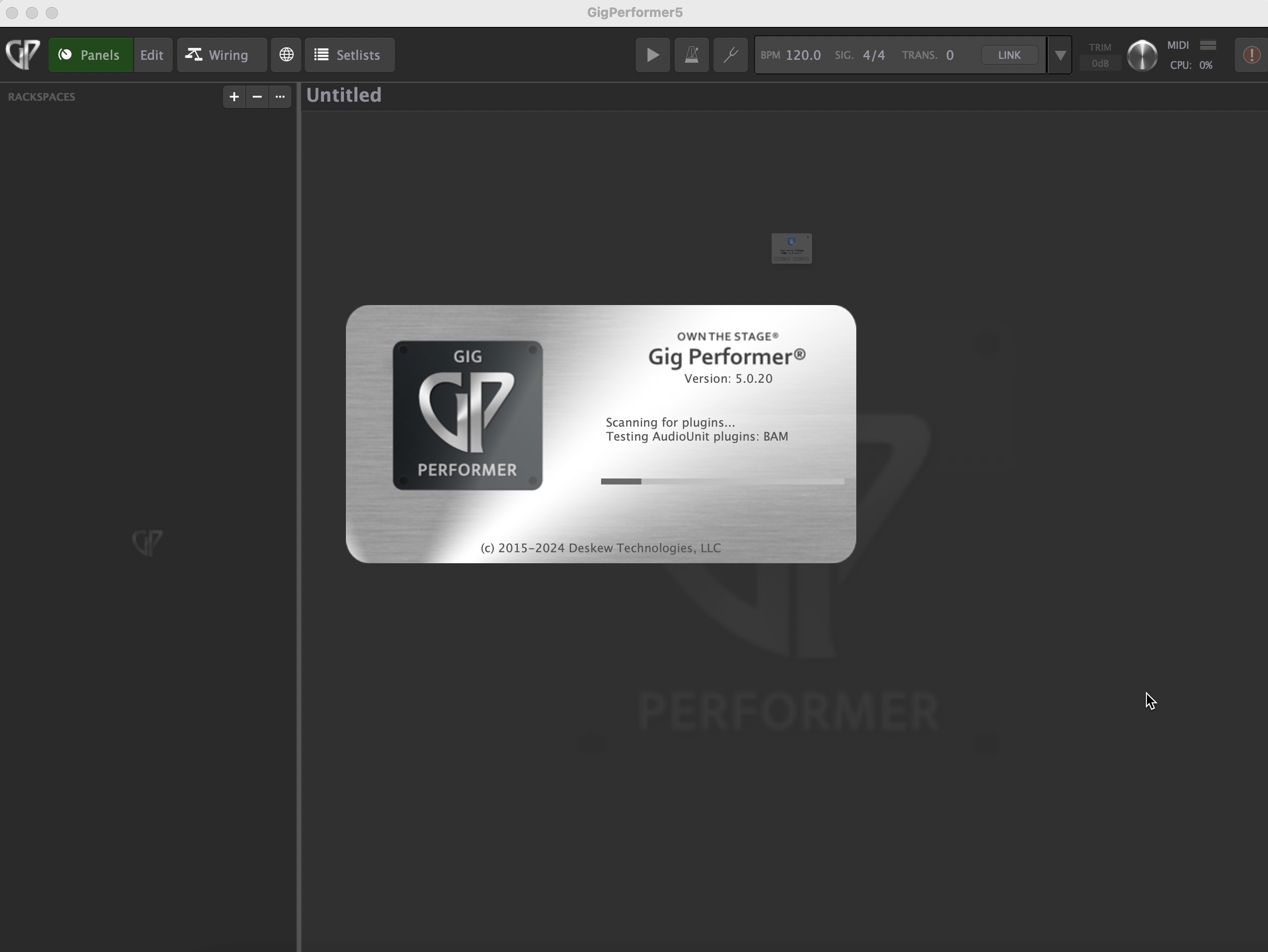Switch to the Wiring view
This screenshot has width=1268, height=952.
coord(222,55)
